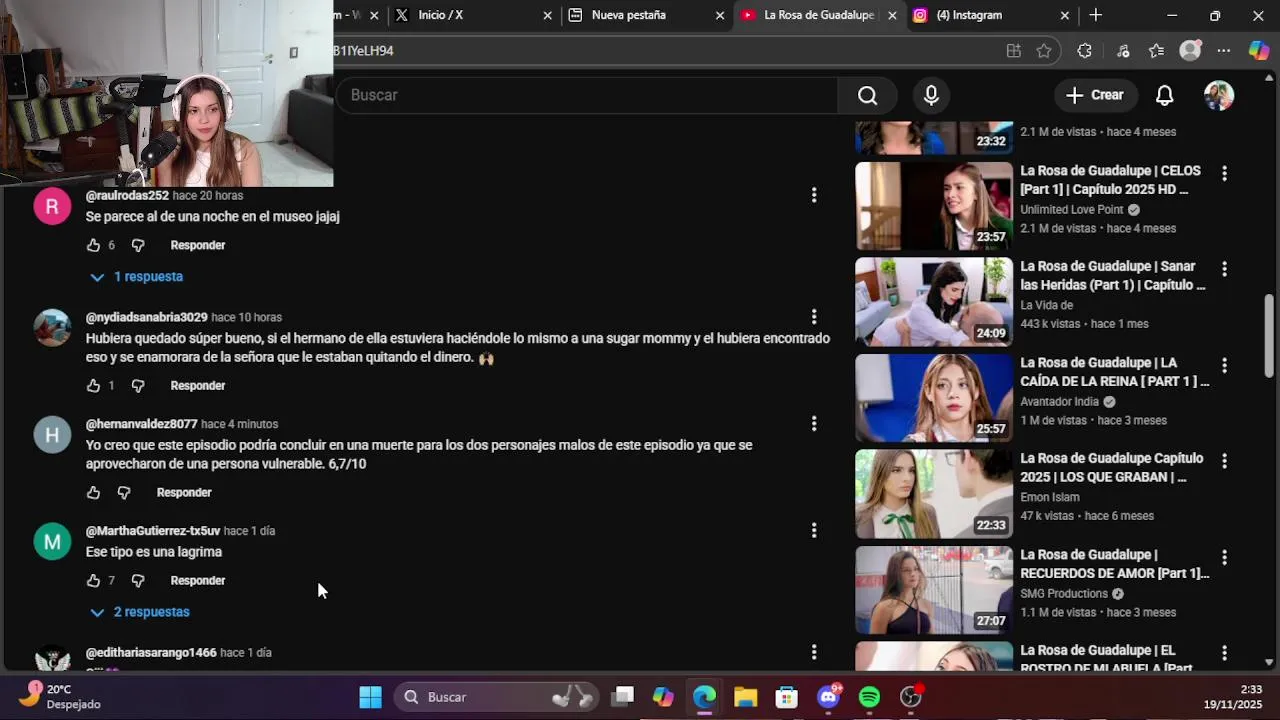Like the @raulrodas252 comment

pos(93,245)
